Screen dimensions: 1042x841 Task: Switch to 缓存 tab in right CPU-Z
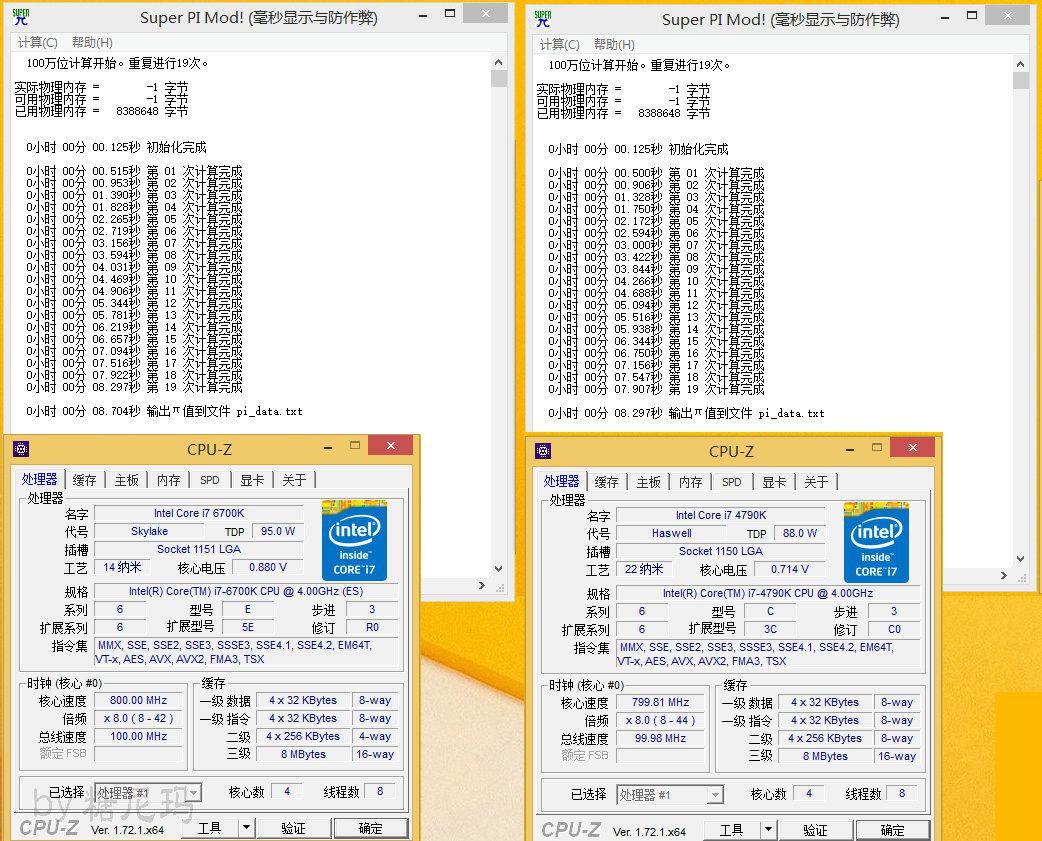607,482
